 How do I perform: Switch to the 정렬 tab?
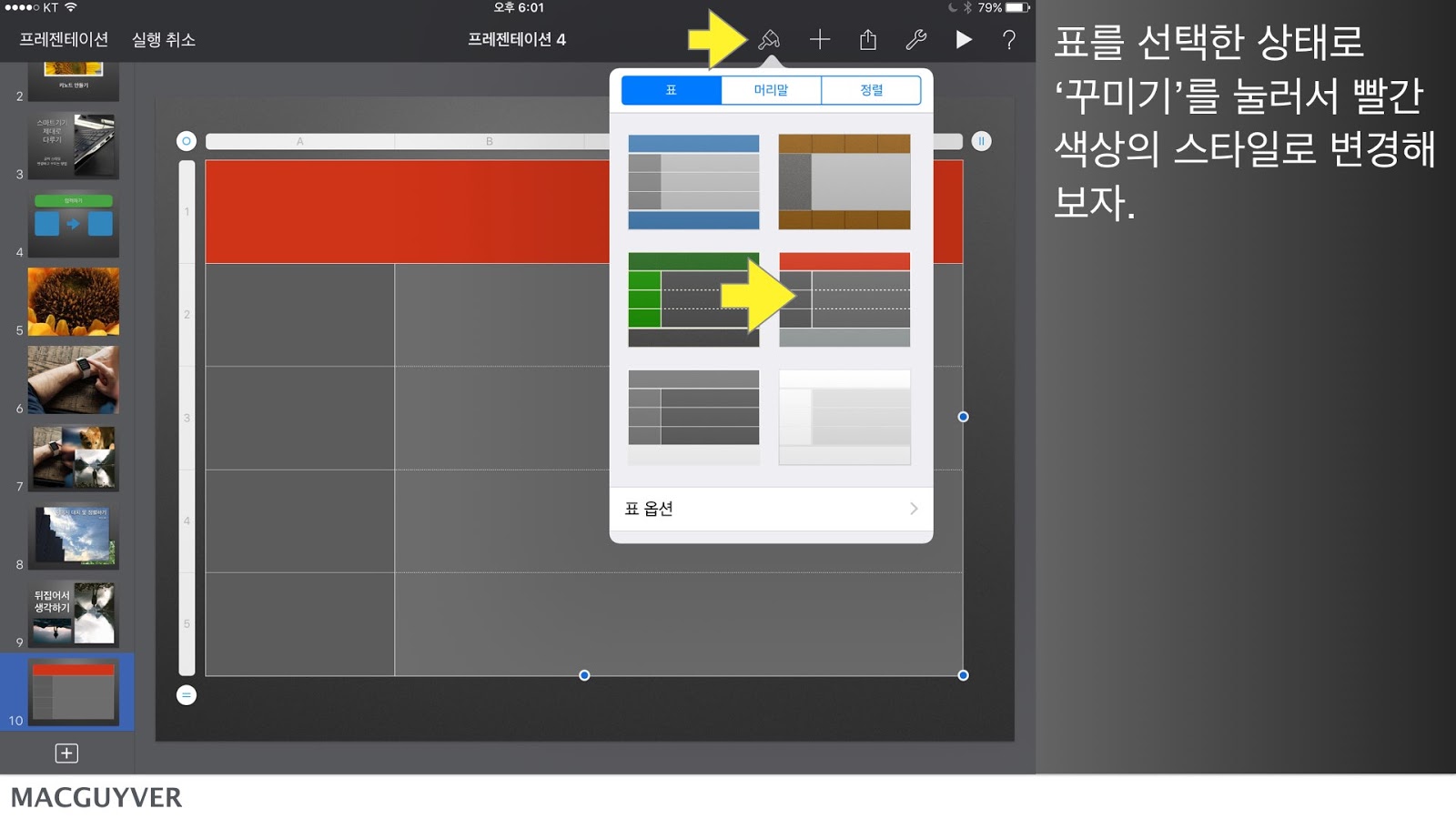(x=871, y=90)
